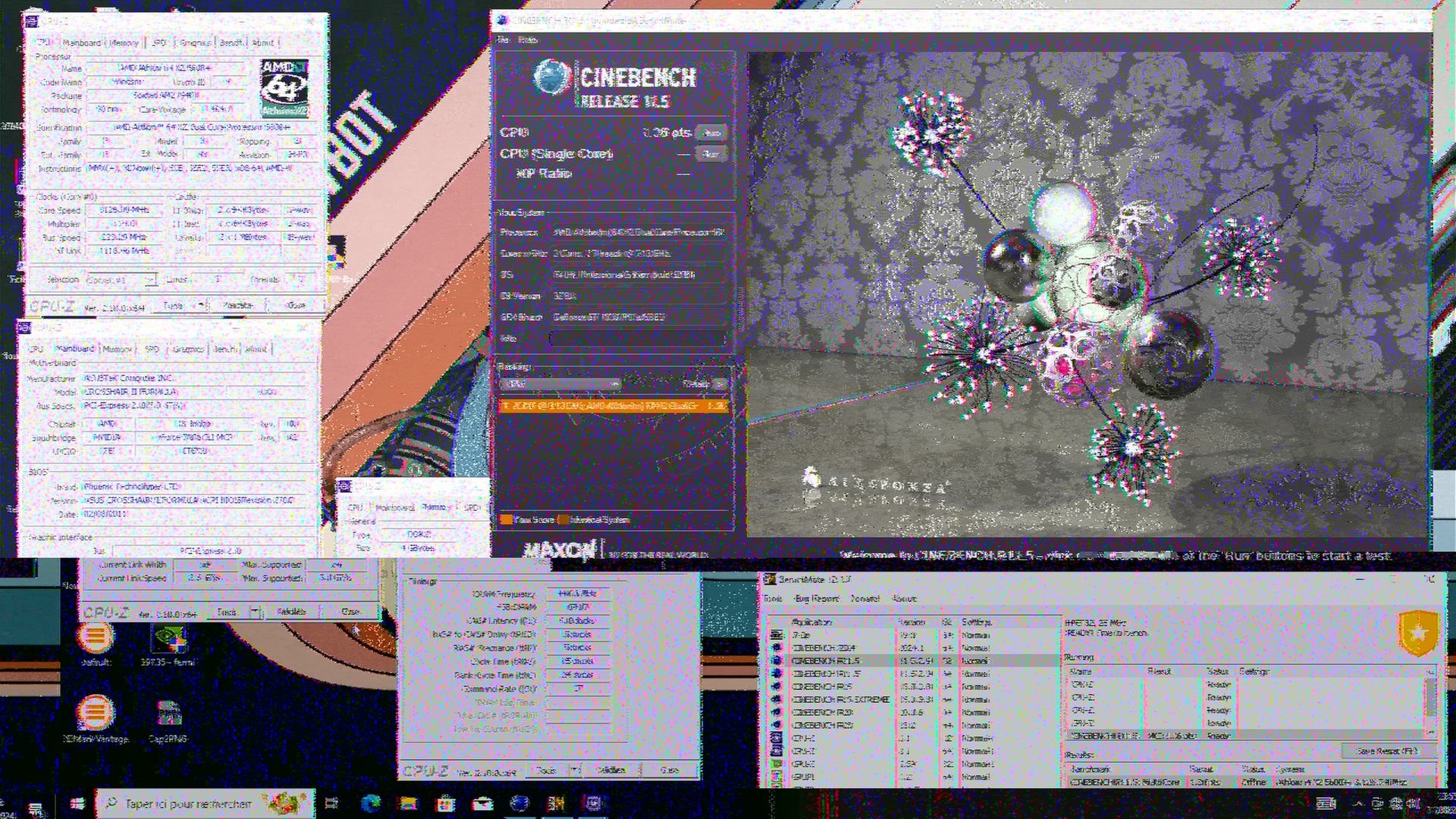Open the SPD tab in the top CPU-Z window
The image size is (1456, 819).
tap(159, 43)
